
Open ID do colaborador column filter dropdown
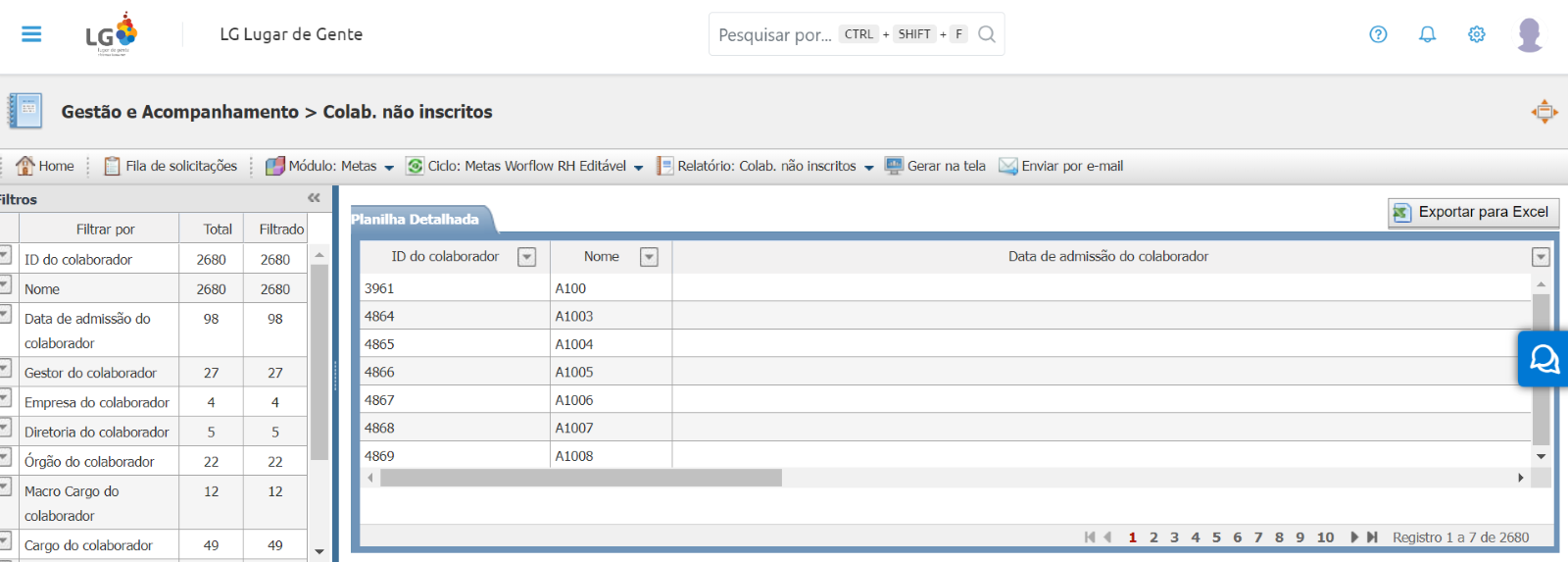[526, 257]
